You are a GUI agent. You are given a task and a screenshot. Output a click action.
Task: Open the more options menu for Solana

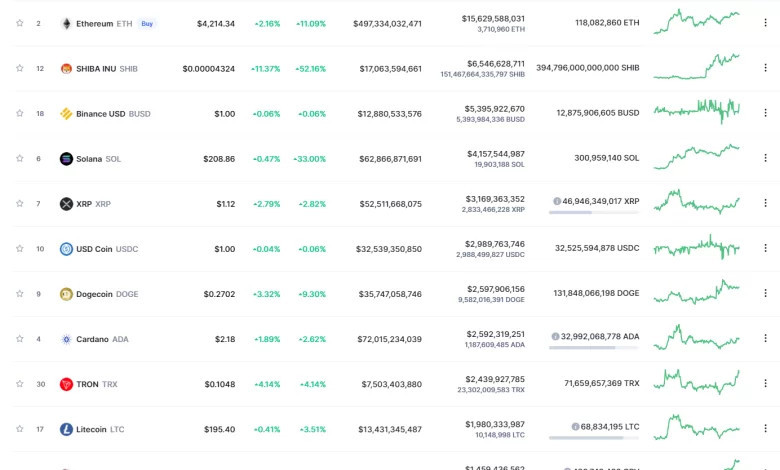click(765, 158)
